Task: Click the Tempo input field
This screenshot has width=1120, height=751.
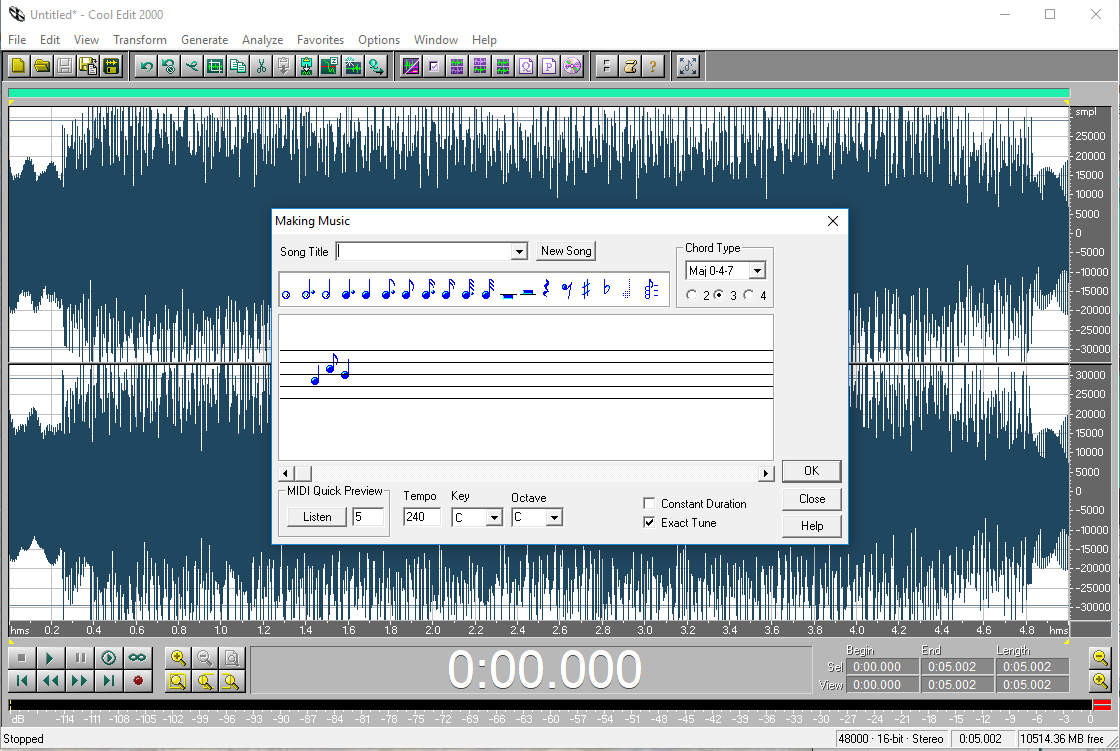Action: click(421, 517)
